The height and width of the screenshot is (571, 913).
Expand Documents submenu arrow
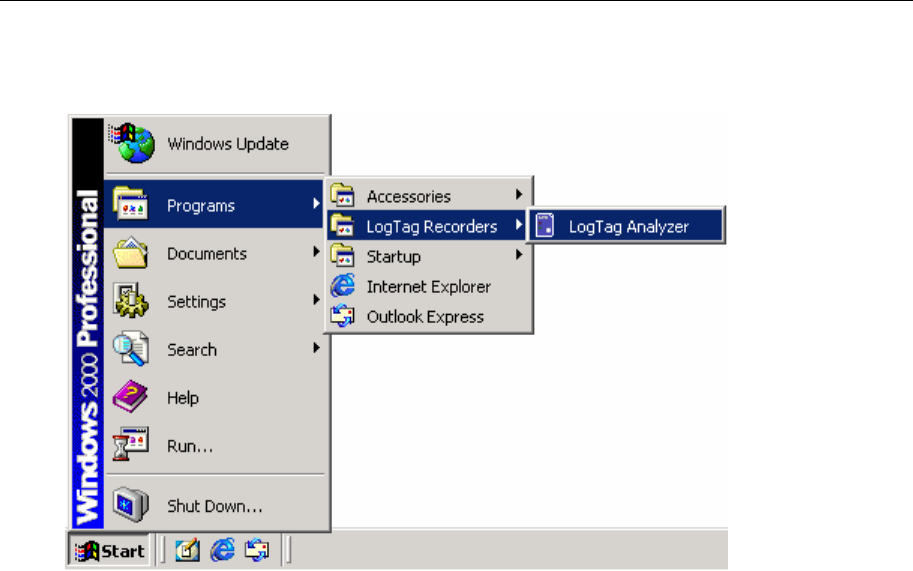click(x=316, y=251)
